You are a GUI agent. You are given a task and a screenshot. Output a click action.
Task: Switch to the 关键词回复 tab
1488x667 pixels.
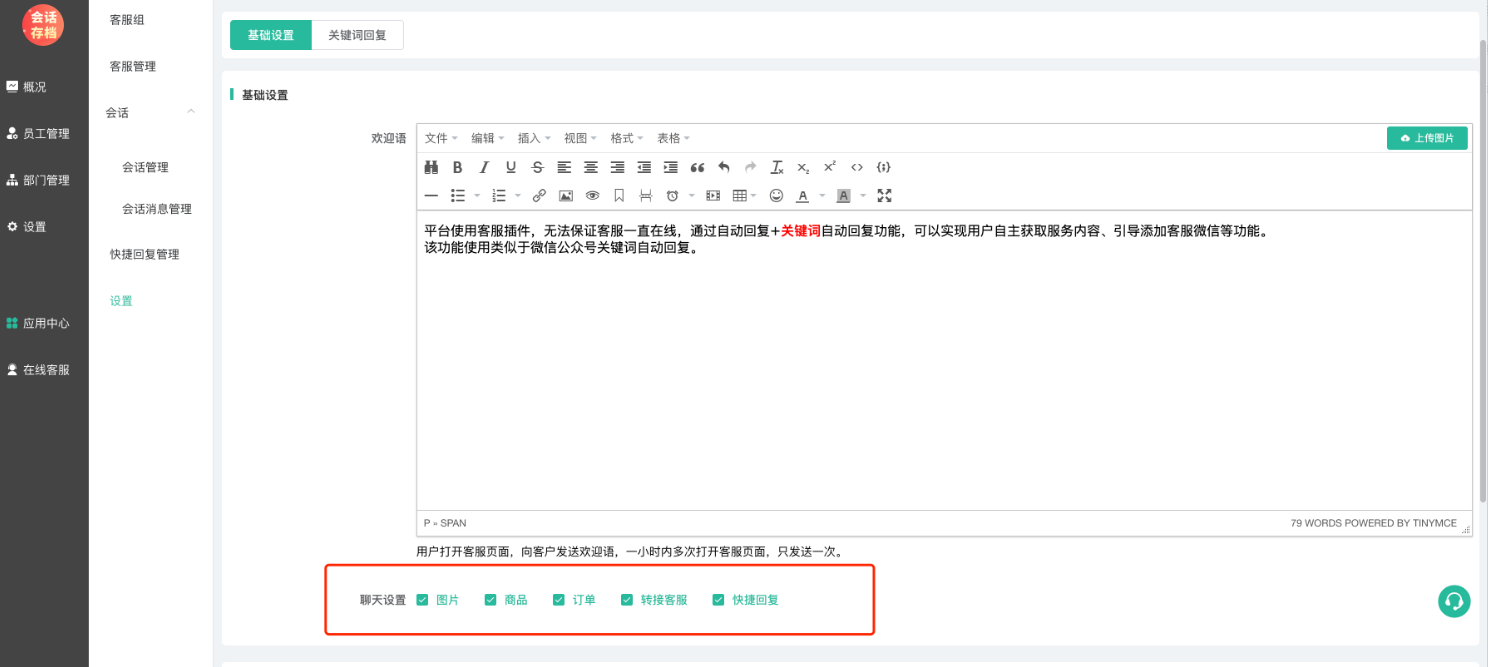coord(357,35)
